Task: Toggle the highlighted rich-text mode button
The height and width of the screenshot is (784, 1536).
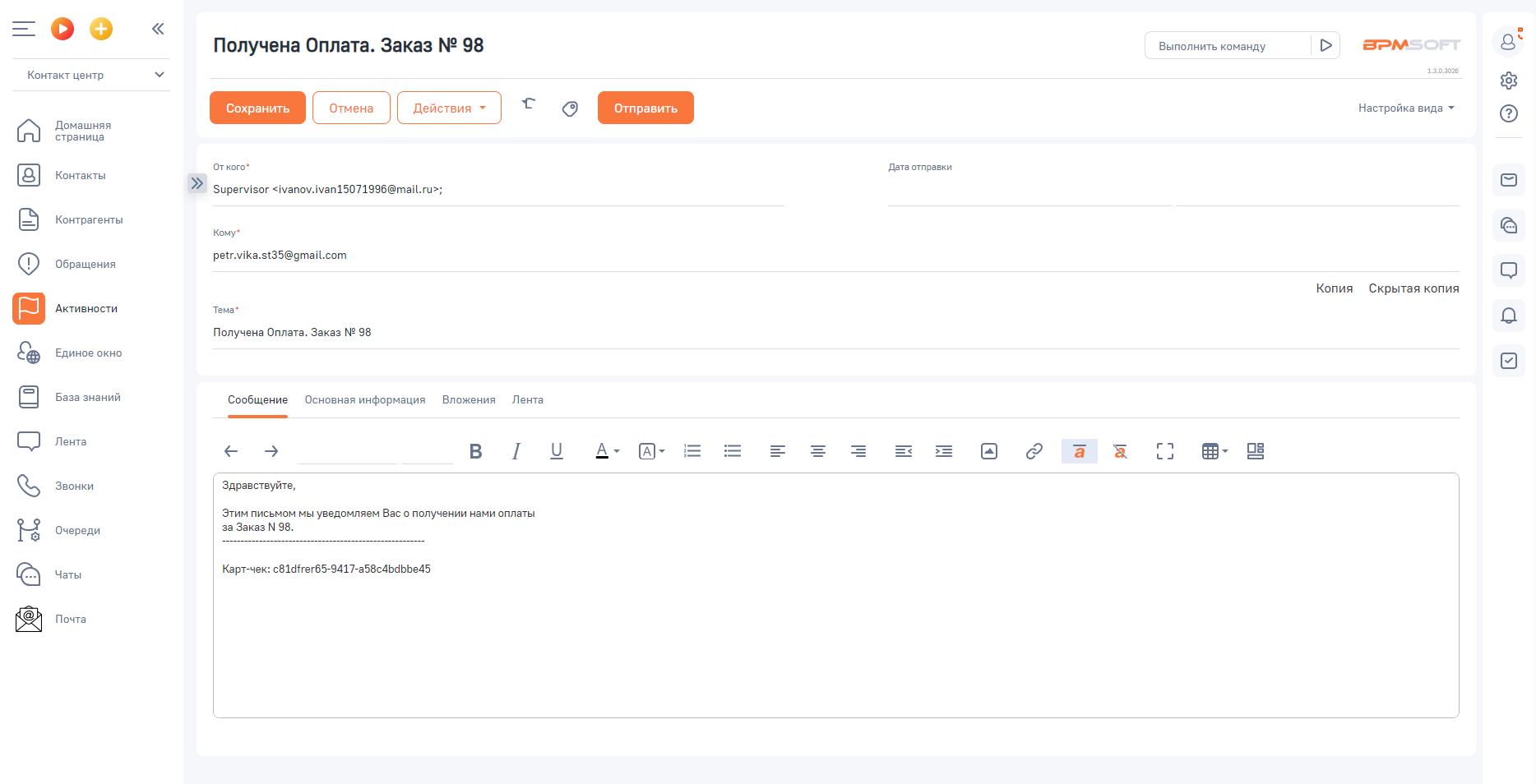Action: tap(1079, 451)
